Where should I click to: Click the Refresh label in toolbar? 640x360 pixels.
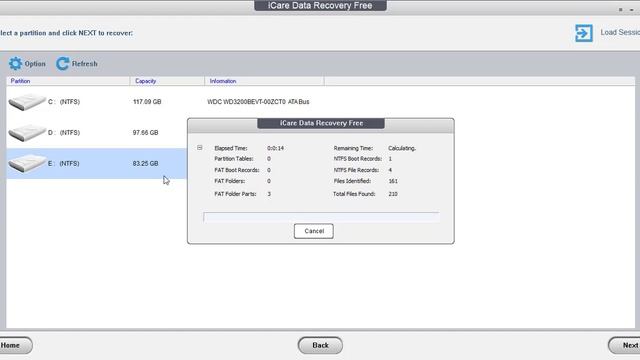[84, 64]
